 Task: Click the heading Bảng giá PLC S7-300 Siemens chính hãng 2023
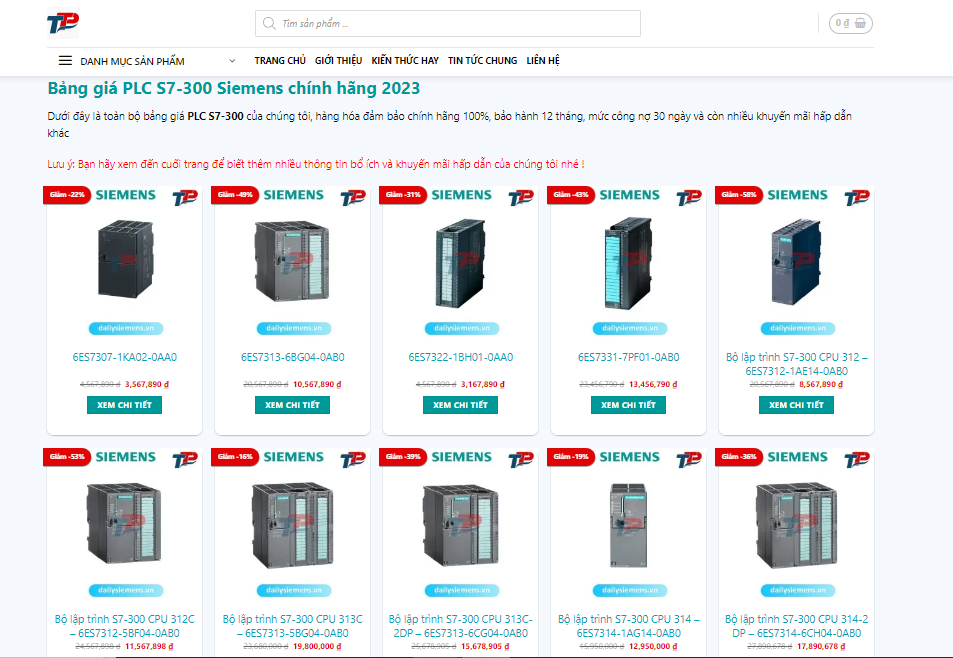click(x=234, y=89)
